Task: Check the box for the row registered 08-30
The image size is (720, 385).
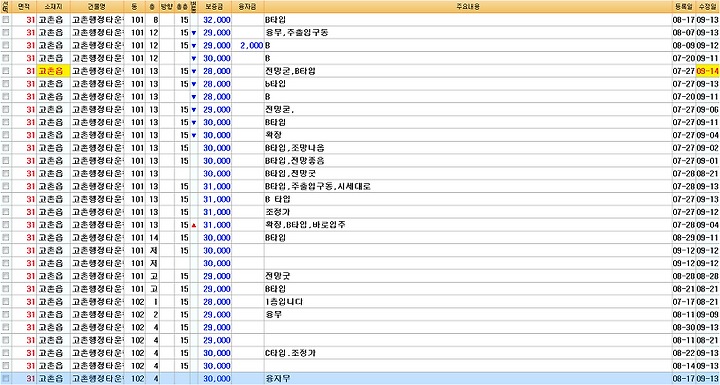Action: click(x=6, y=328)
